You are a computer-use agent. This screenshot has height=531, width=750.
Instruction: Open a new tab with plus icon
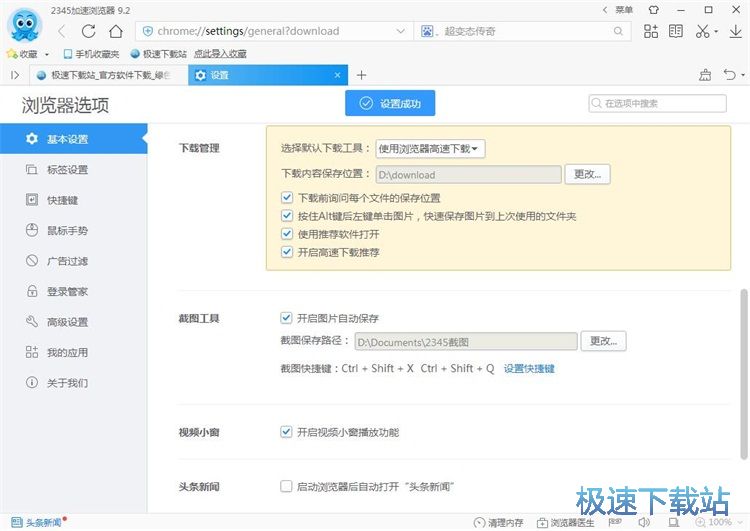point(362,75)
